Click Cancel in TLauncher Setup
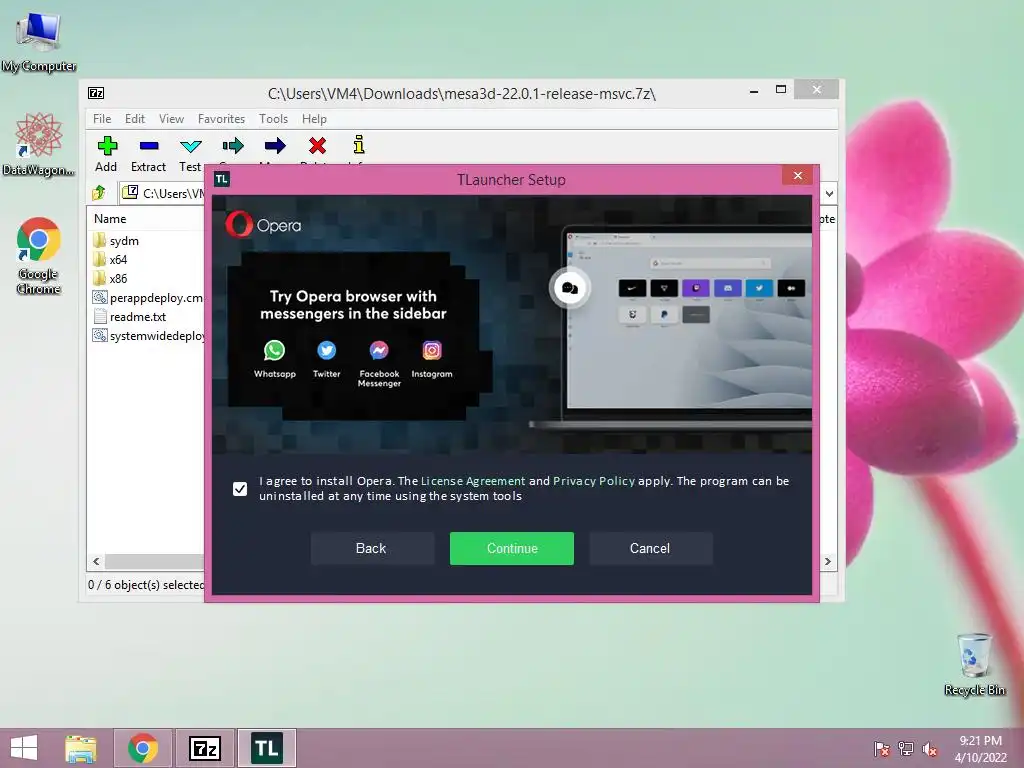Image resolution: width=1024 pixels, height=768 pixels. (650, 549)
